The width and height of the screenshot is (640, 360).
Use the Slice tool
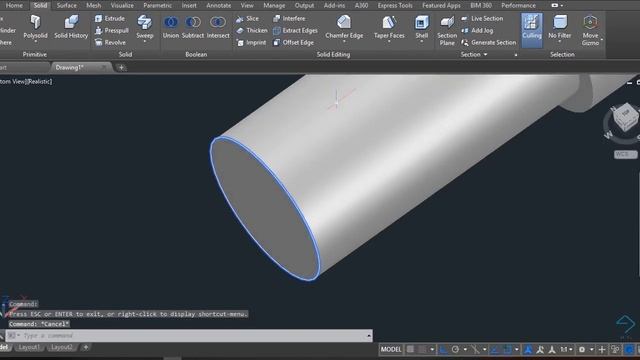(x=247, y=18)
